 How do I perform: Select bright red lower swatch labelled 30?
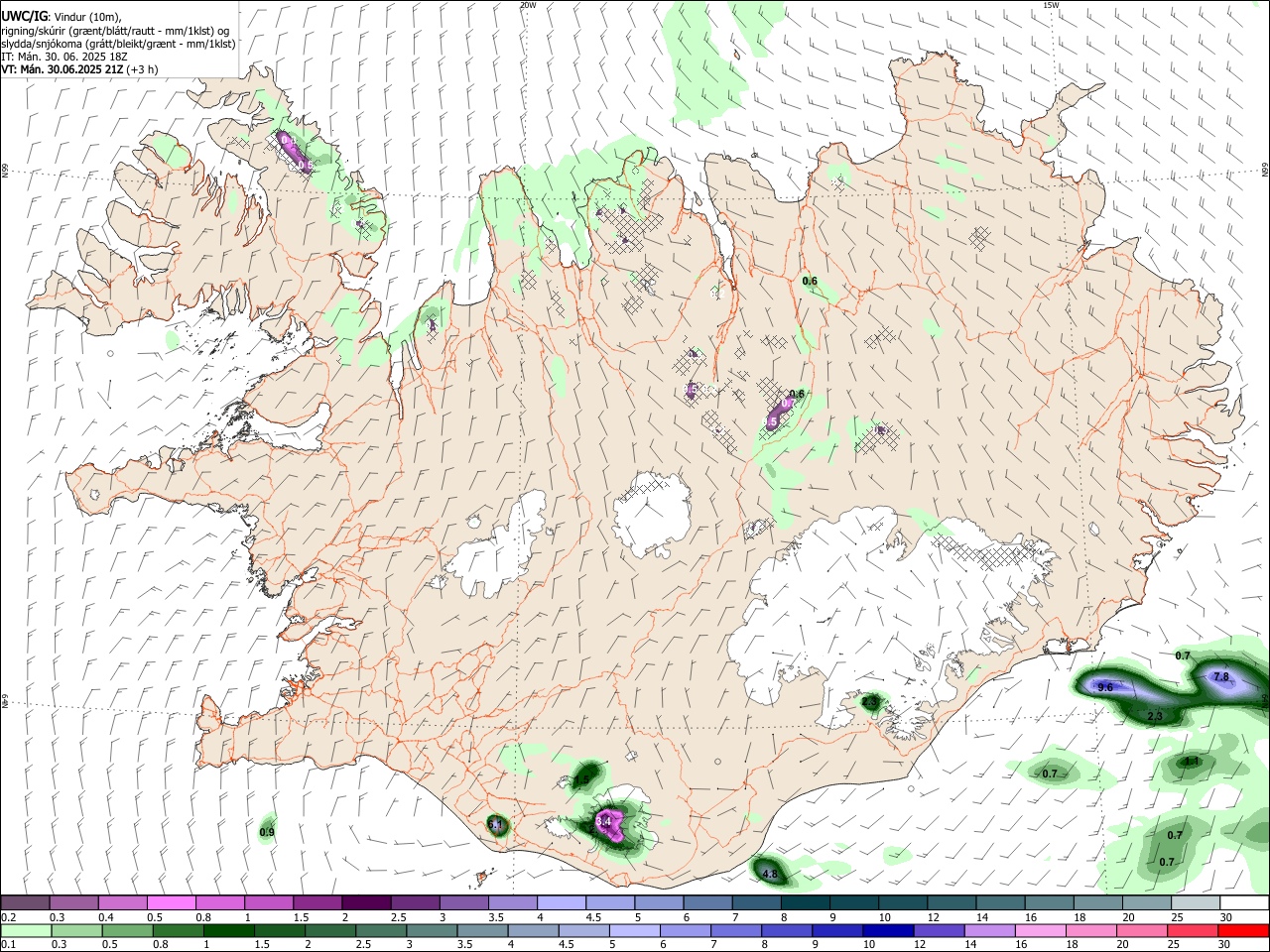click(x=1242, y=930)
